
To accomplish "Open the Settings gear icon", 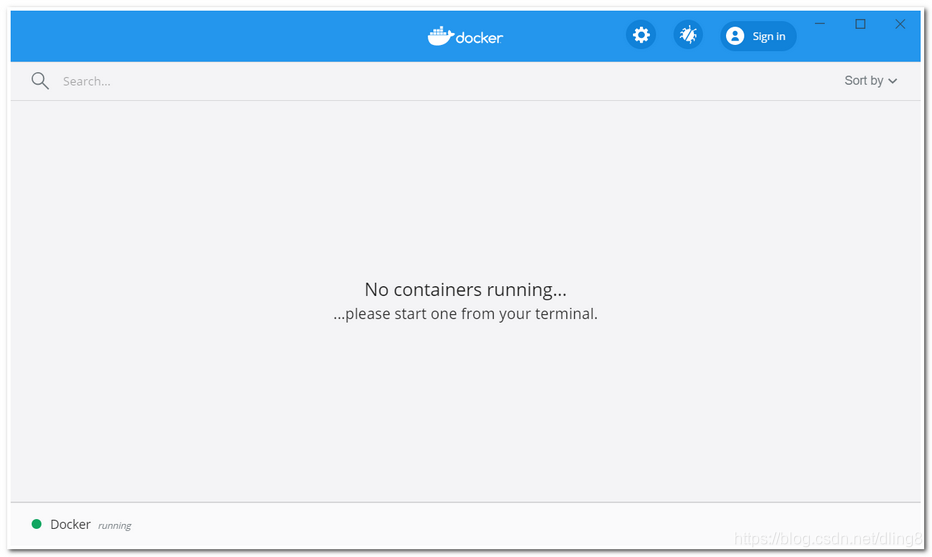I will click(641, 35).
